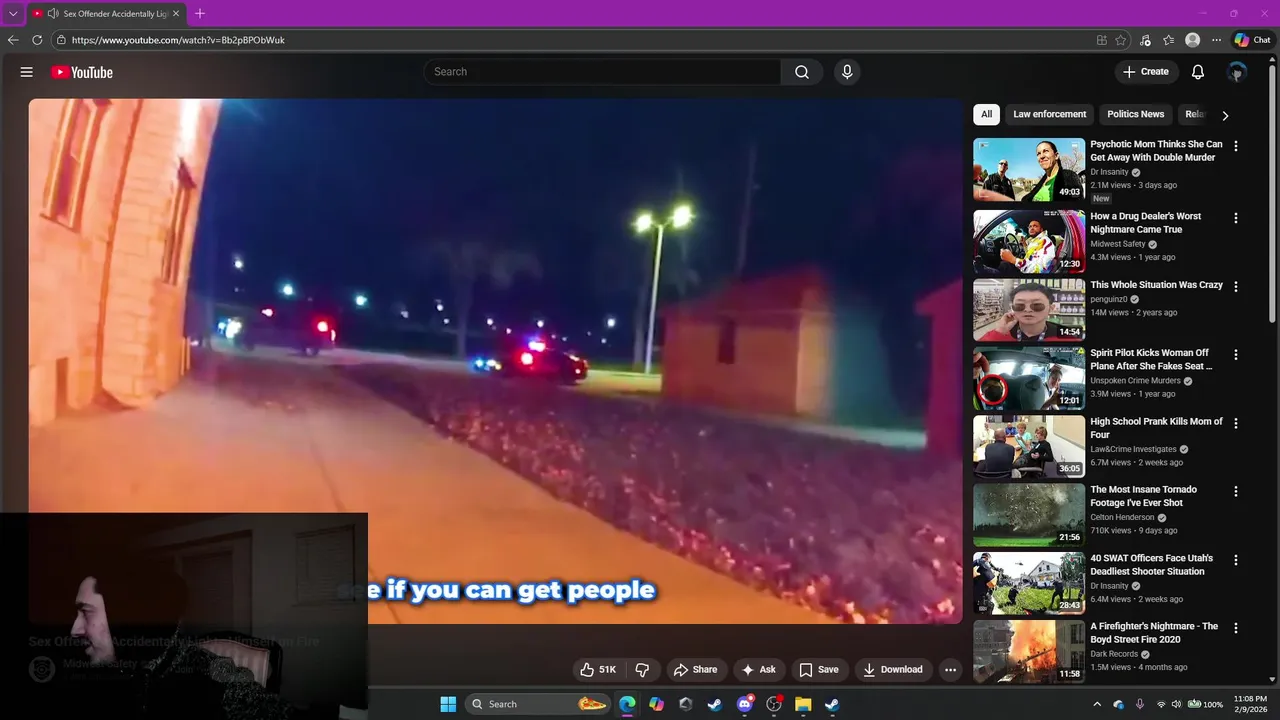Open Microsoft Edge from the taskbar
This screenshot has width=1280, height=720.
[627, 704]
